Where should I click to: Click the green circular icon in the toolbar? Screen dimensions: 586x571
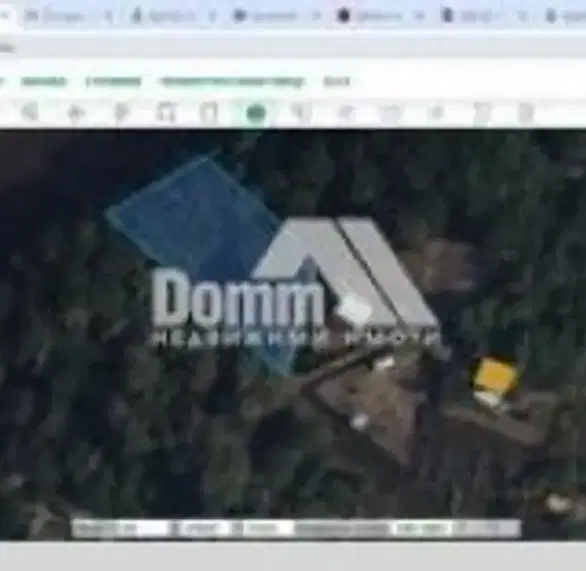click(x=256, y=112)
